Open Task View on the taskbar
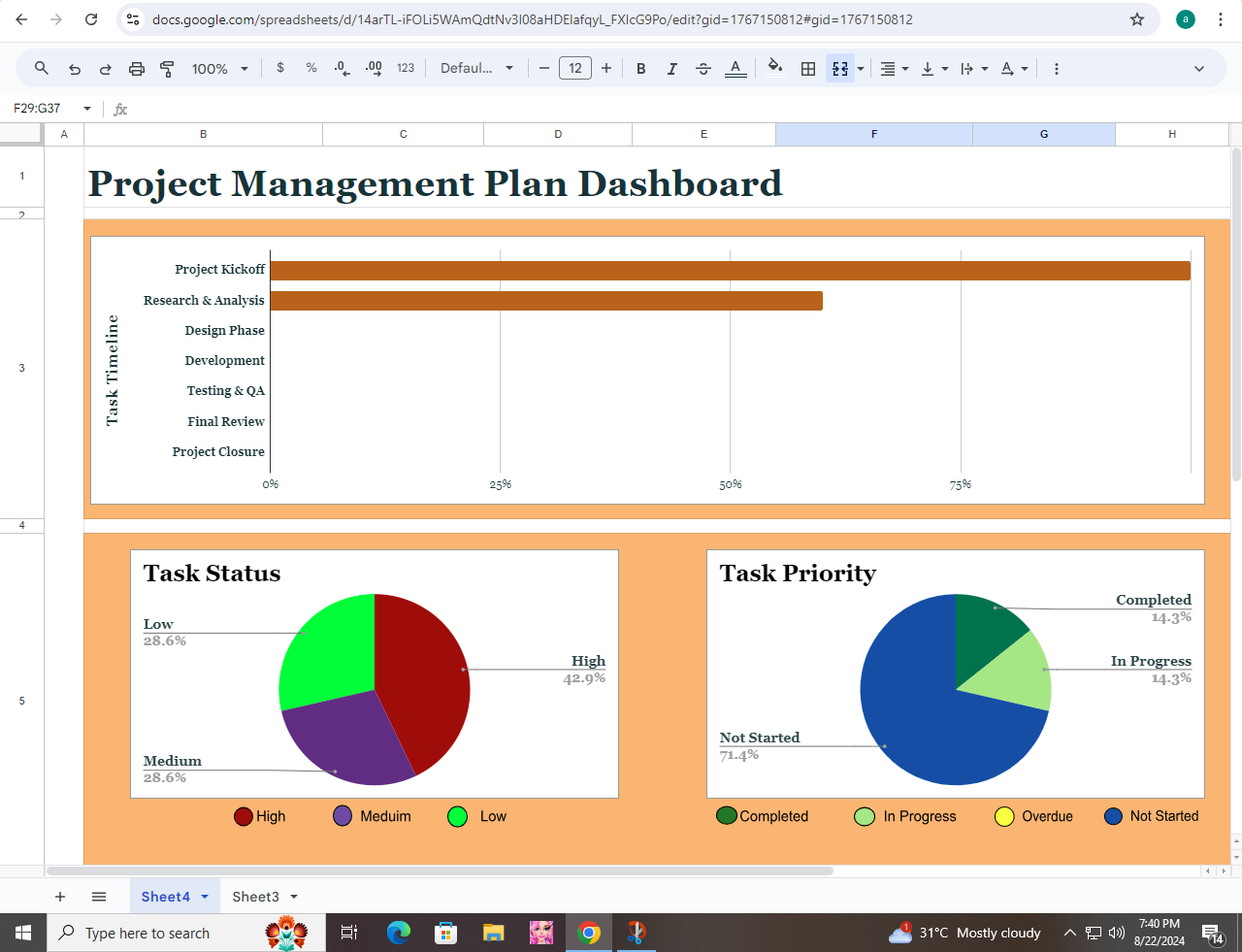Image resolution: width=1242 pixels, height=952 pixels. click(349, 933)
